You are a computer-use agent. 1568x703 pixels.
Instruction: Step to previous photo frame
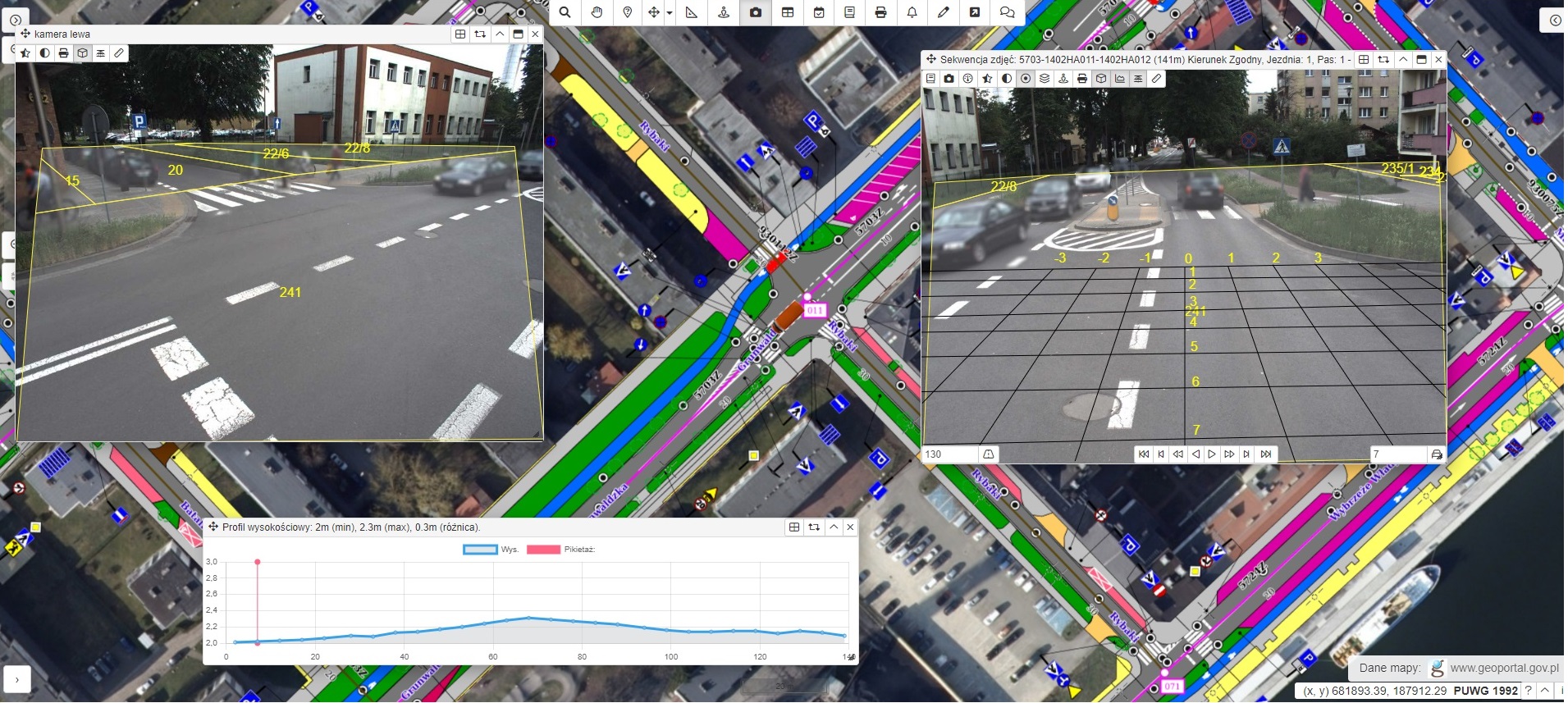(1161, 454)
